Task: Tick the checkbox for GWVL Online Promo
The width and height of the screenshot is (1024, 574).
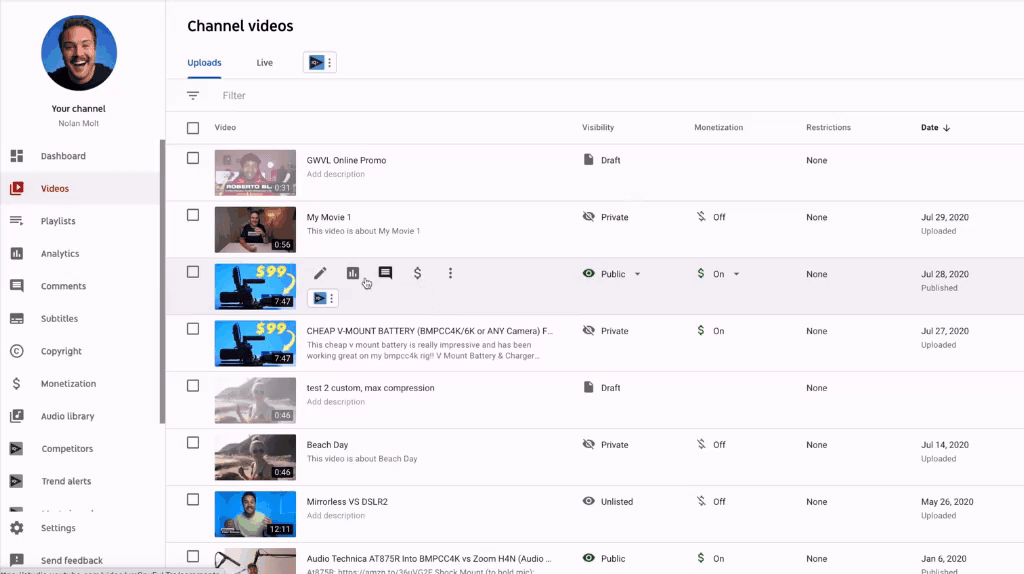Action: click(193, 158)
